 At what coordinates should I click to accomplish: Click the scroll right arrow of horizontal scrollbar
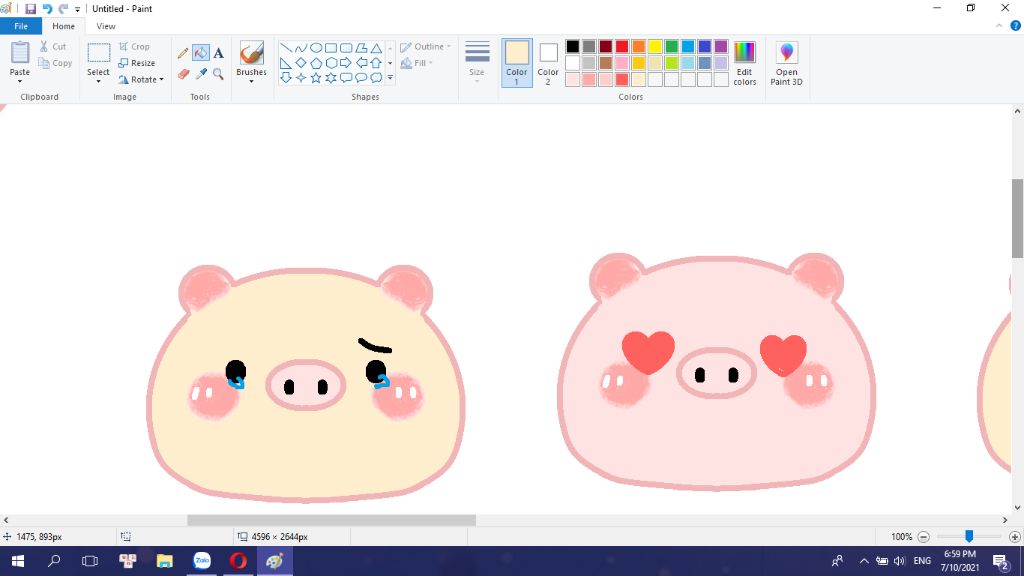click(1005, 520)
